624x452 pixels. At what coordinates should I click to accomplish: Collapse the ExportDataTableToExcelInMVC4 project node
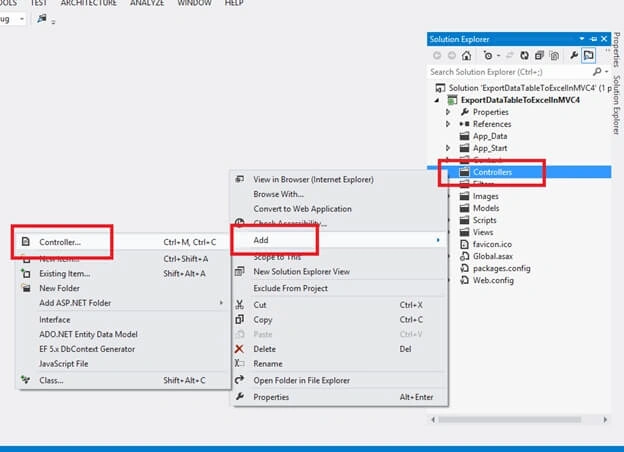click(437, 100)
